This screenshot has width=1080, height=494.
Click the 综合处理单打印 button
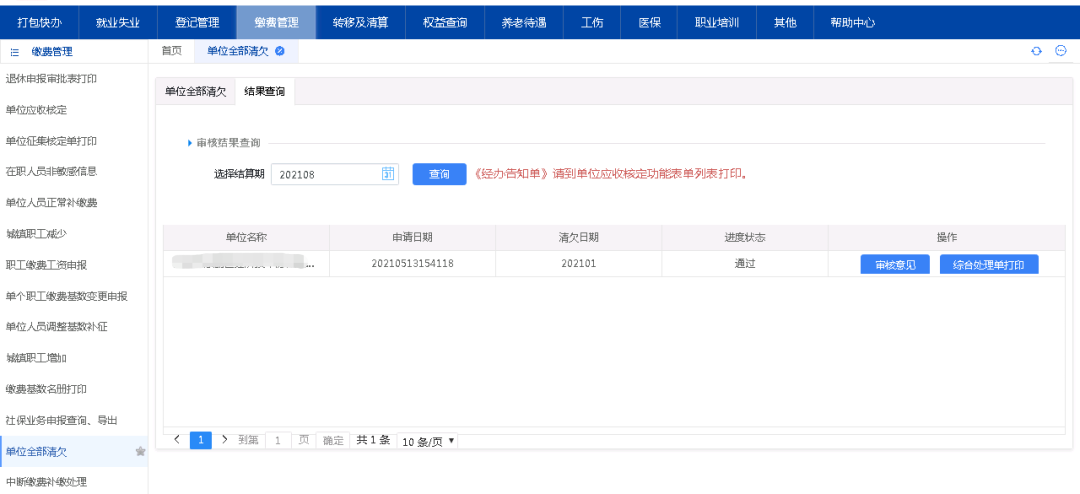989,265
